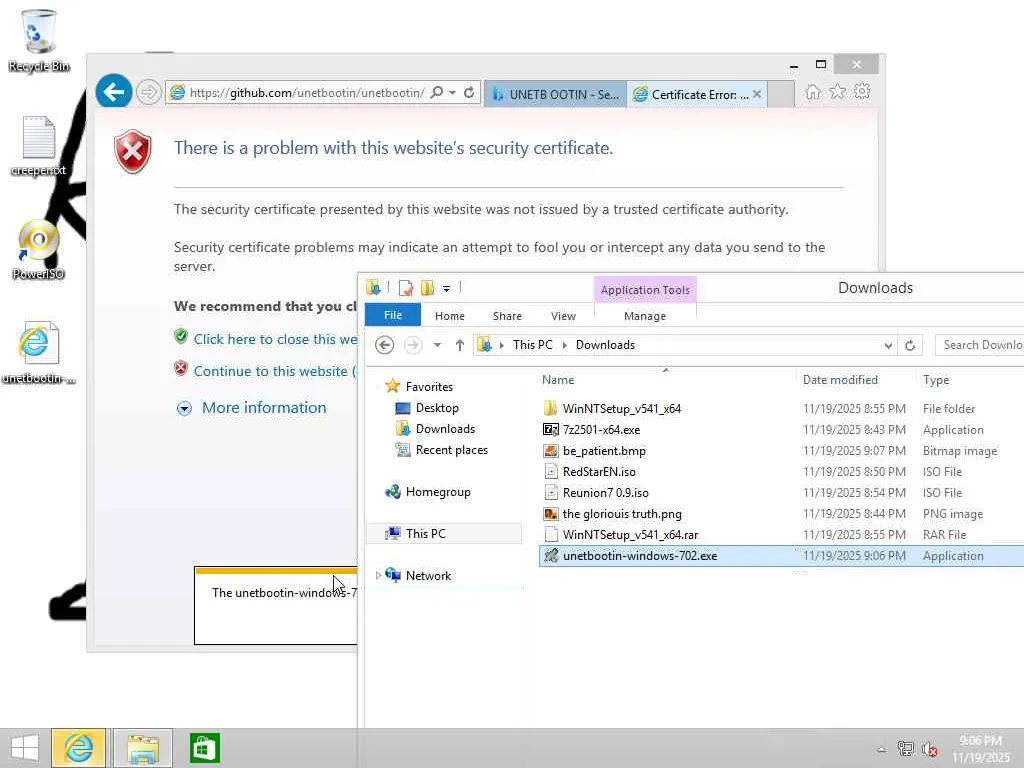Open the Share ribbon tab

pyautogui.click(x=507, y=316)
